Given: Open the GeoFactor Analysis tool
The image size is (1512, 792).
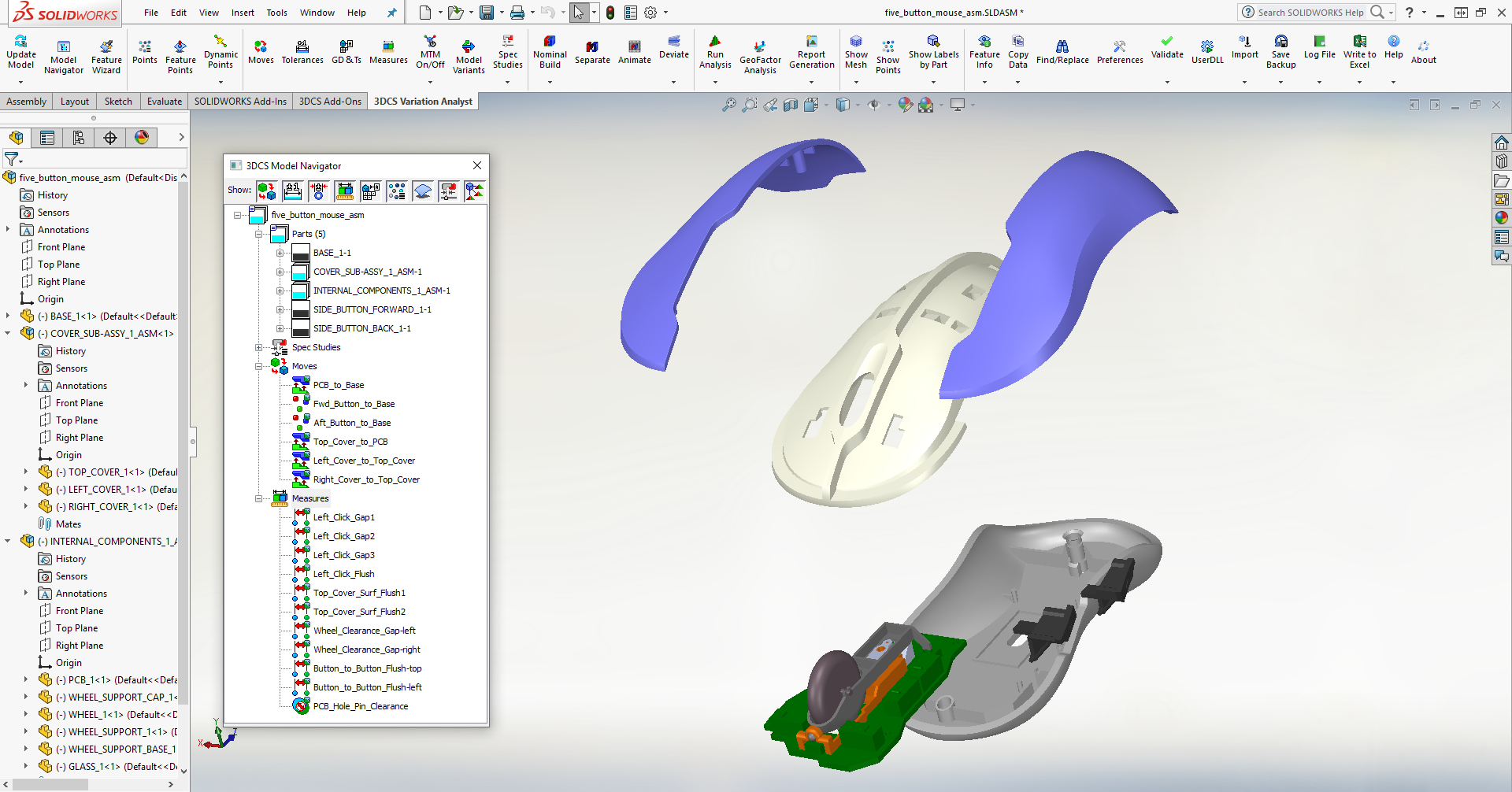Looking at the screenshot, I should pyautogui.click(x=759, y=54).
